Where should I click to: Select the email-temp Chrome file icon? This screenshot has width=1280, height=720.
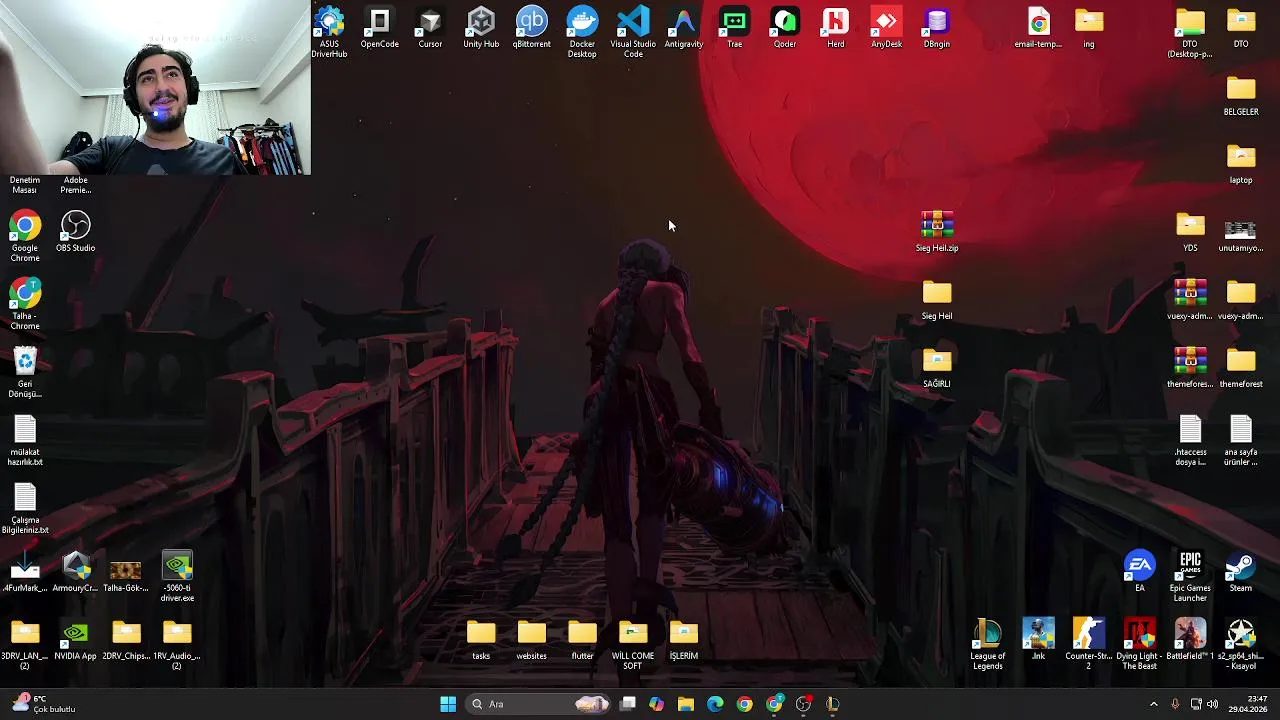(x=1038, y=29)
